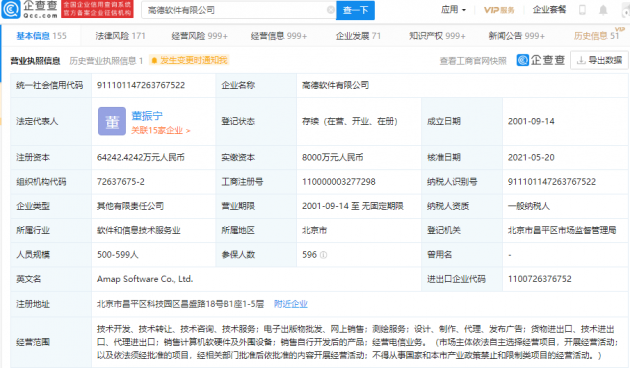This screenshot has height=368, width=630.
Task: Expand the 应用 dropdown menu
Action: [x=453, y=10]
